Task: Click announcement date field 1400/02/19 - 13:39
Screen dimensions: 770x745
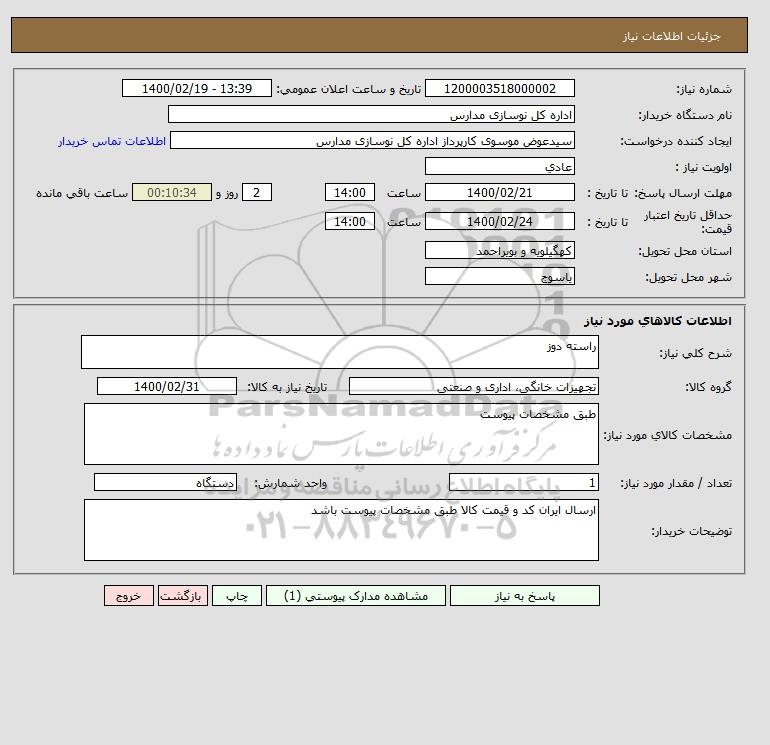Action: click(196, 88)
